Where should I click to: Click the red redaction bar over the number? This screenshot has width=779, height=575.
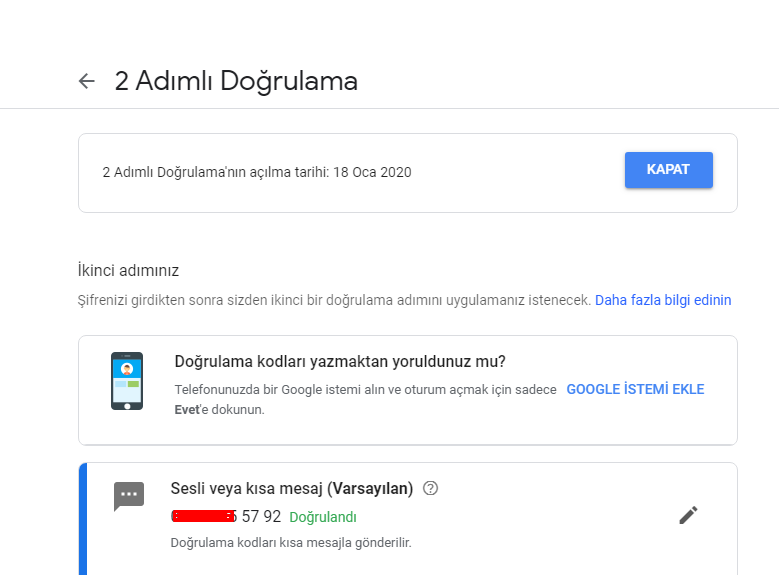click(x=203, y=516)
